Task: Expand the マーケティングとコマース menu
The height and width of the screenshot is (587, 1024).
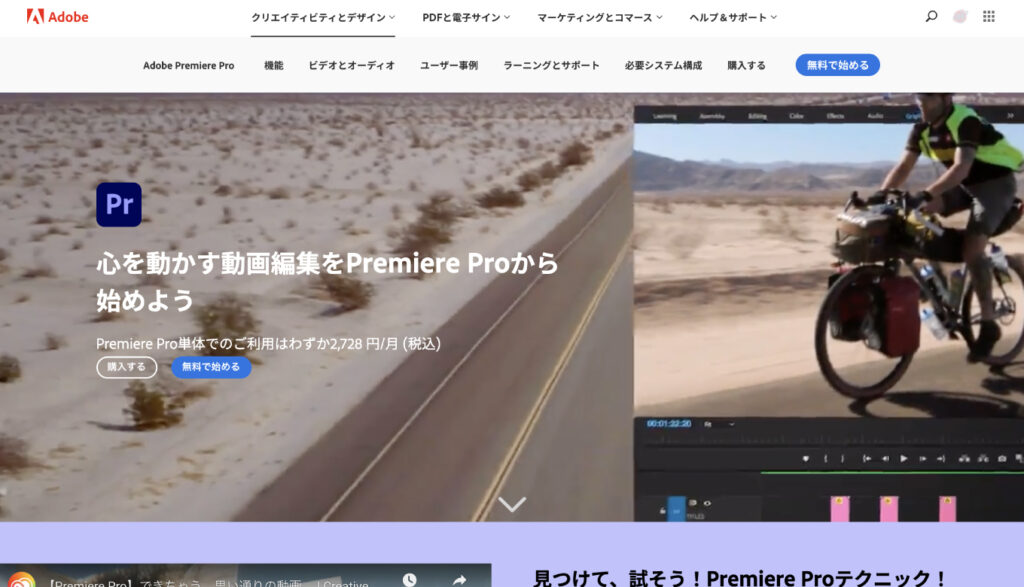Action: [x=600, y=18]
